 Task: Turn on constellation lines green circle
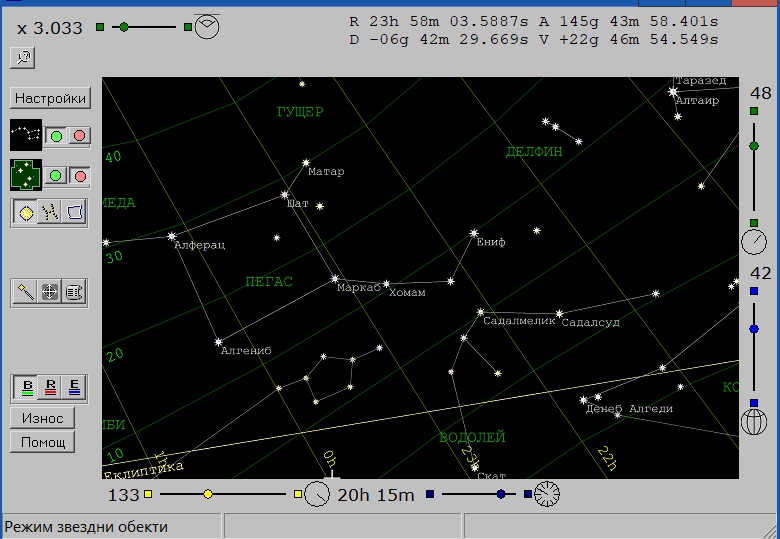tap(56, 136)
